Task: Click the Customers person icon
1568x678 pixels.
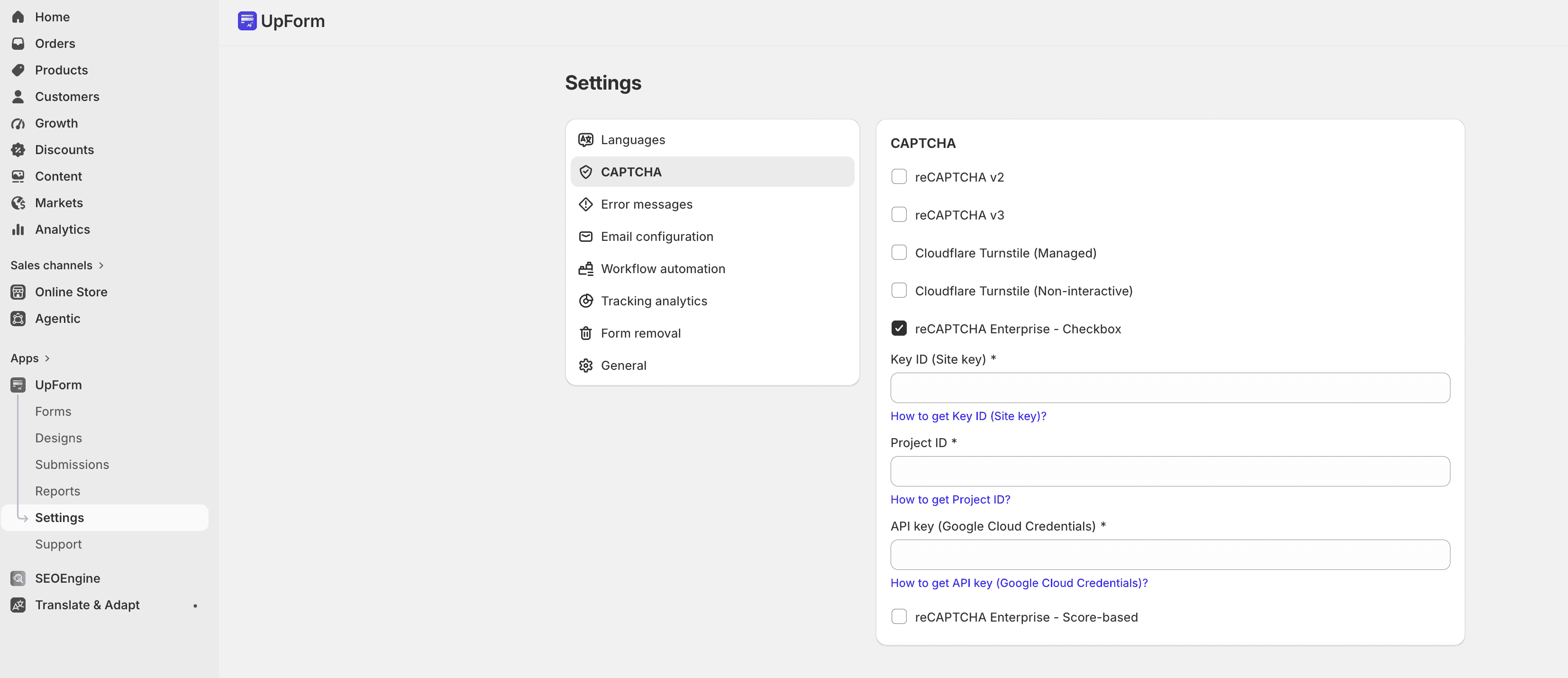Action: (18, 96)
